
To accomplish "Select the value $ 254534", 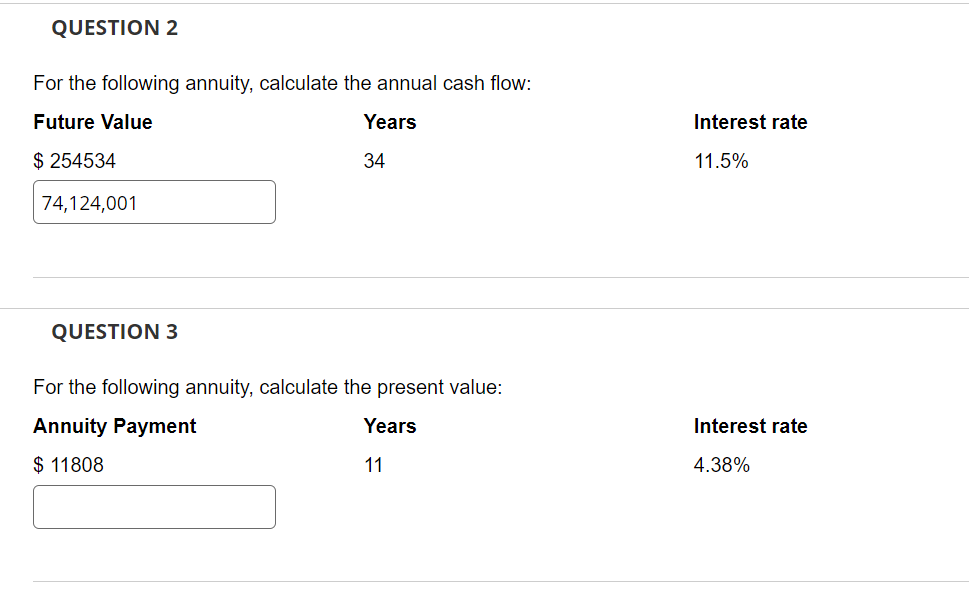I will click(74, 161).
